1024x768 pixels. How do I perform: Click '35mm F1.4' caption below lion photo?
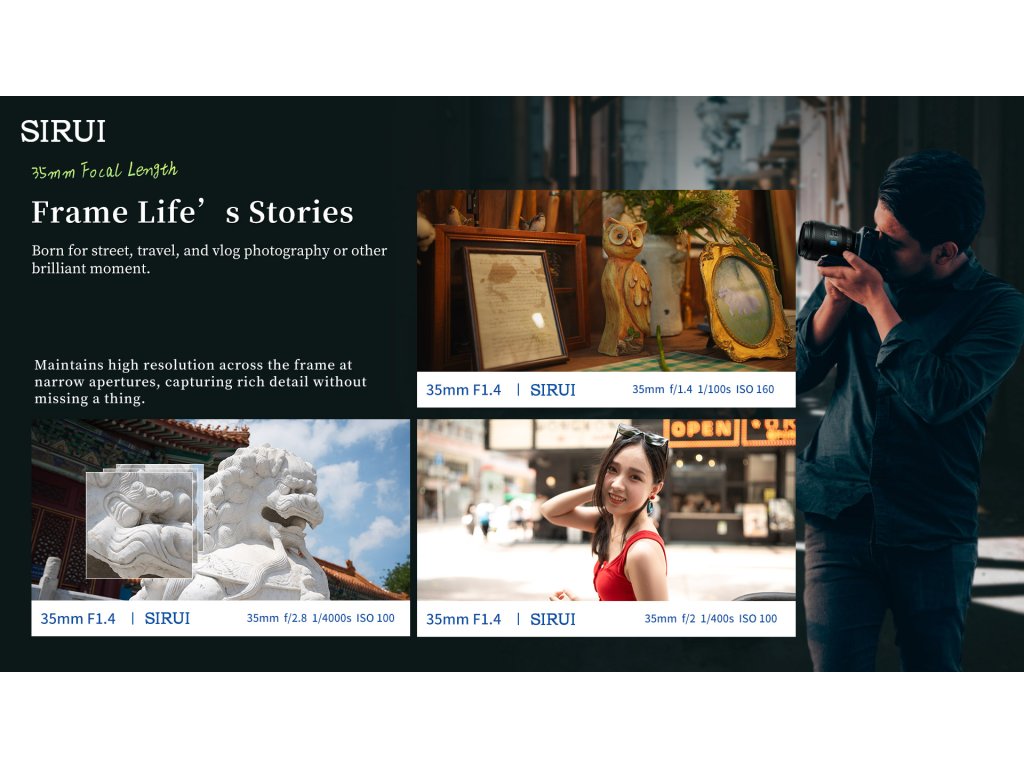pos(78,618)
